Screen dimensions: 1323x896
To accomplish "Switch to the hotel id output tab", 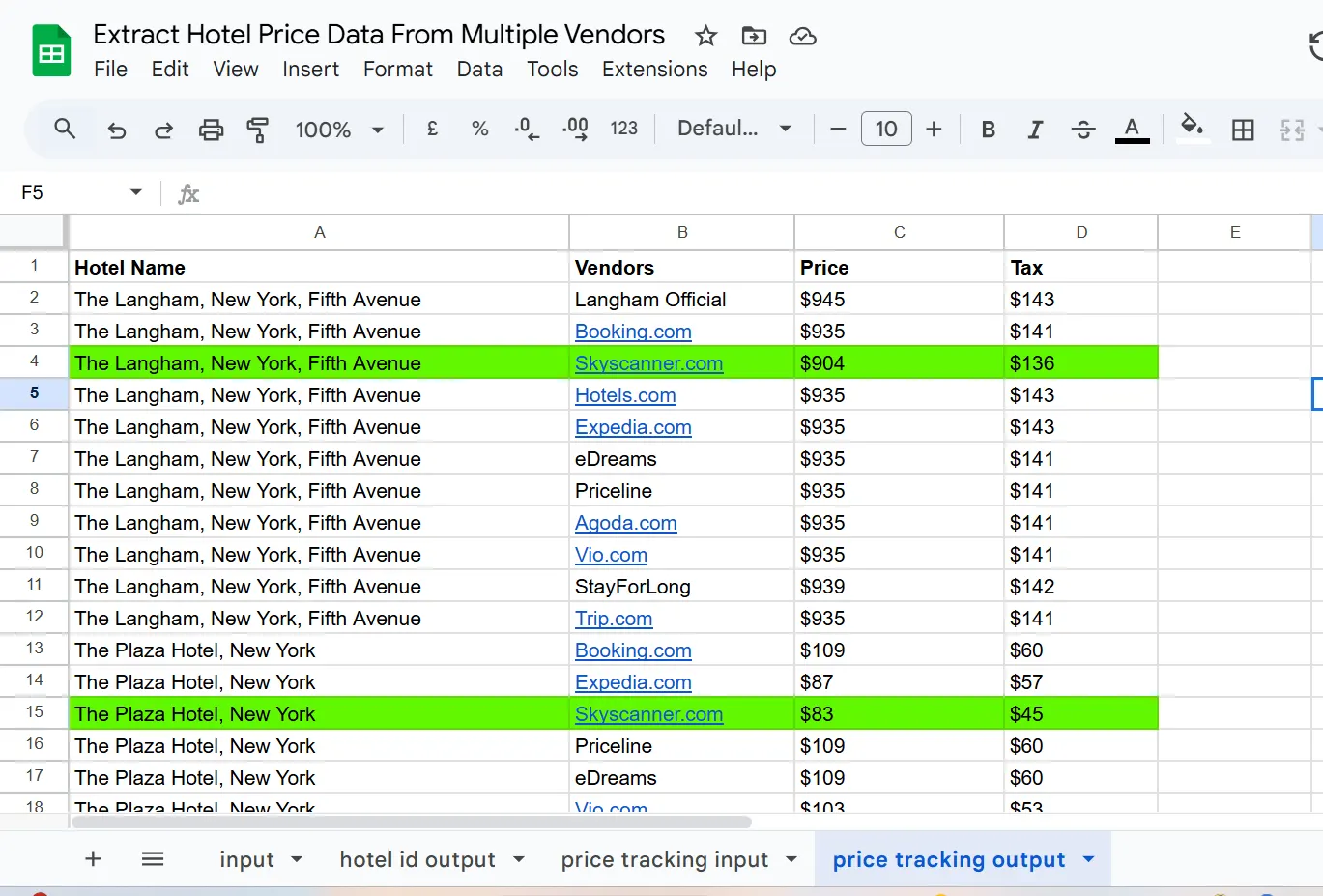I will click(x=417, y=859).
